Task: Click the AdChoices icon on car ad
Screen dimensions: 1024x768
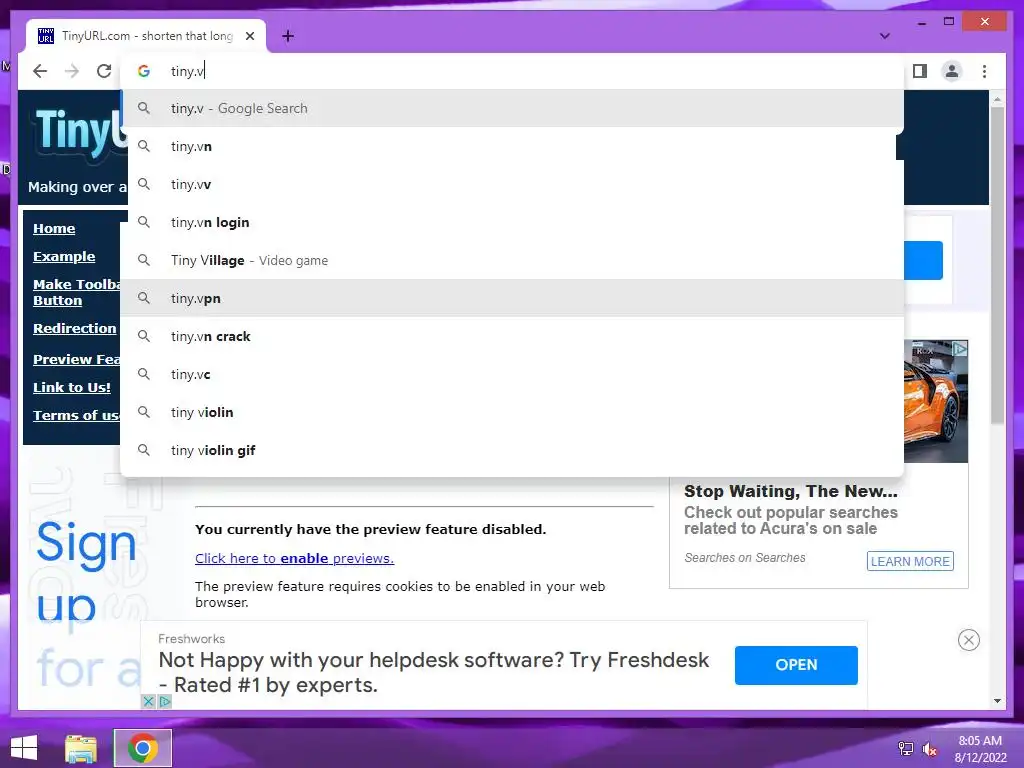Action: pos(959,349)
